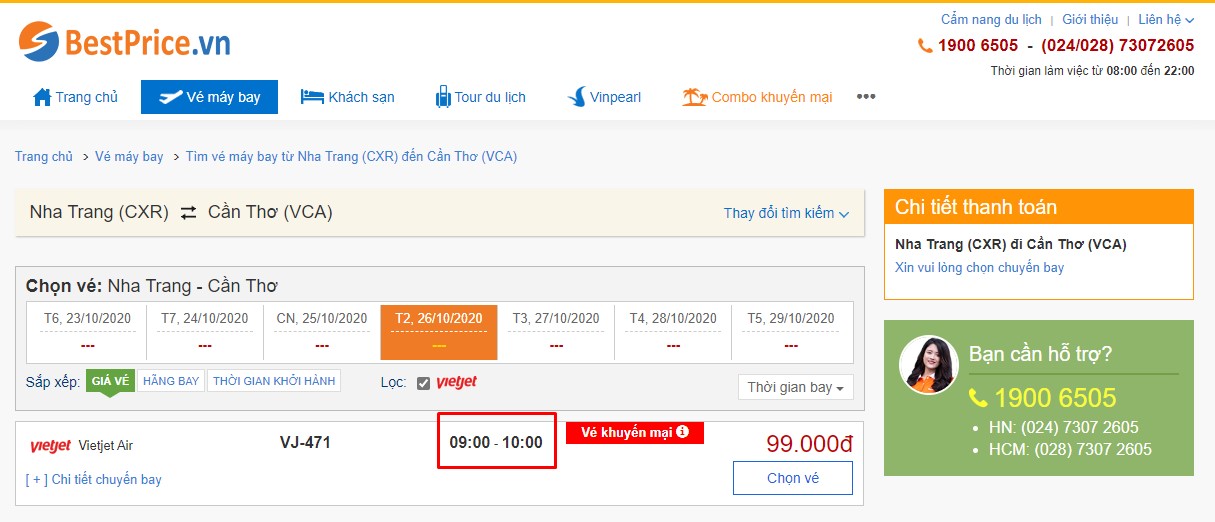Click the price 99.000đ
The width and height of the screenshot is (1215, 522).
(809, 444)
